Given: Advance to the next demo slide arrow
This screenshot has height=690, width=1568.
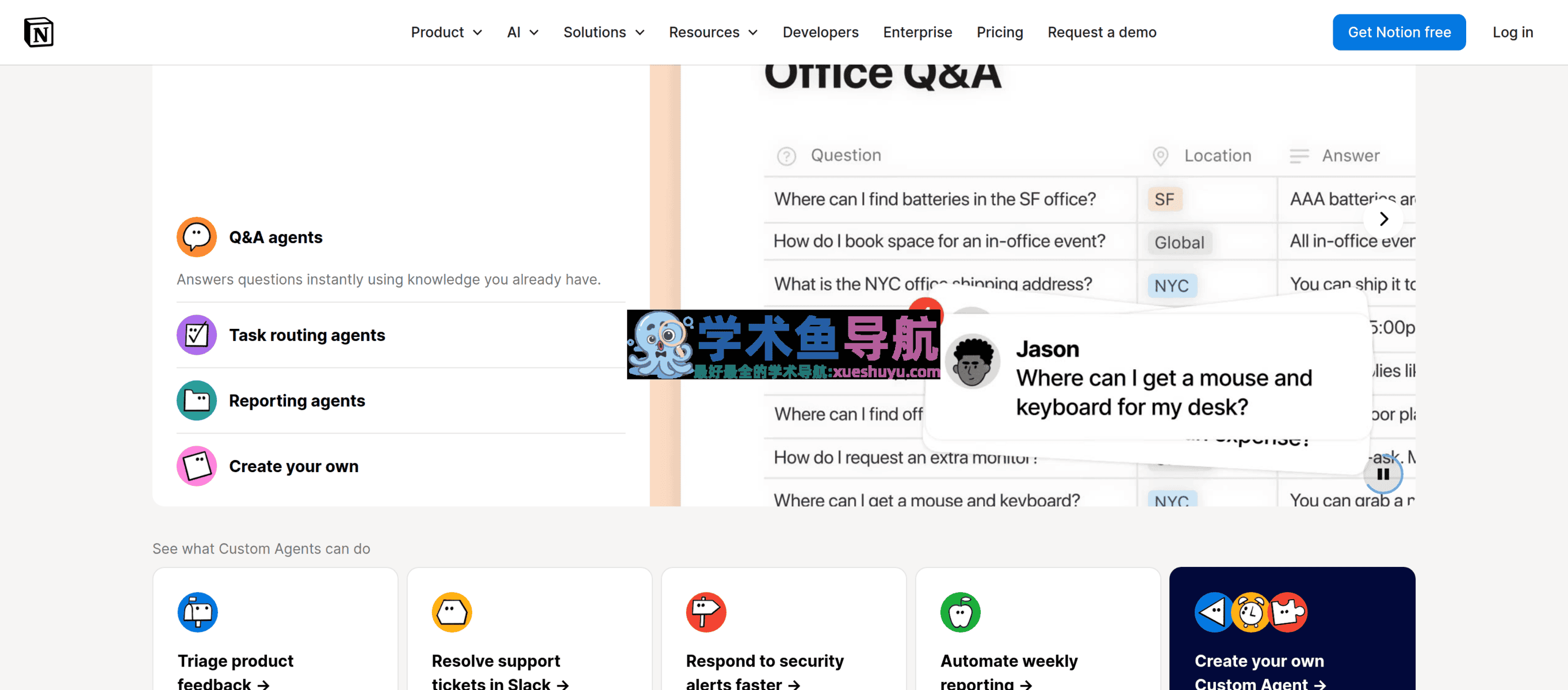Looking at the screenshot, I should tap(1383, 218).
